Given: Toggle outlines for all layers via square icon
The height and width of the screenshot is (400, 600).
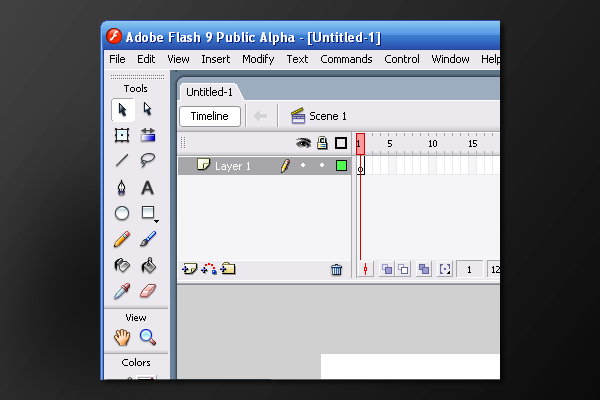Looking at the screenshot, I should (x=341, y=143).
